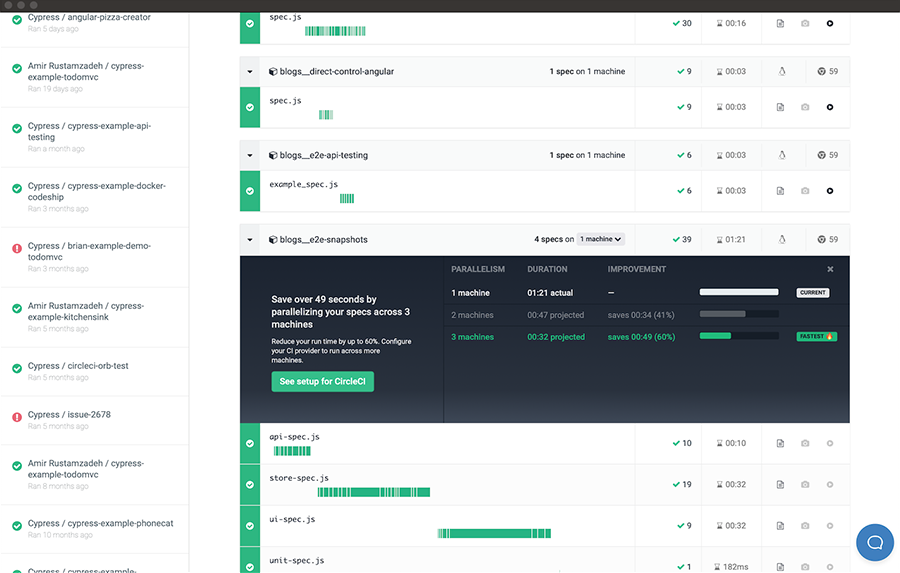Open output icon for store-spec.js
The image size is (900, 573).
pyautogui.click(x=780, y=485)
